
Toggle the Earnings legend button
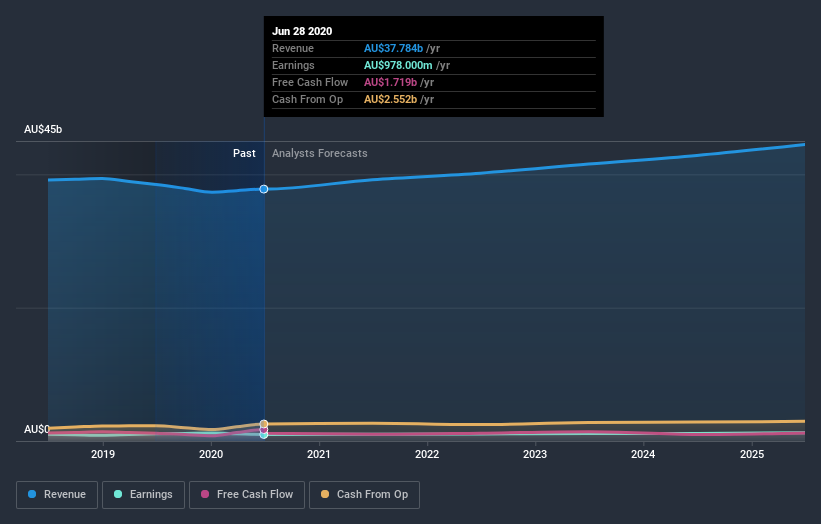pyautogui.click(x=143, y=495)
